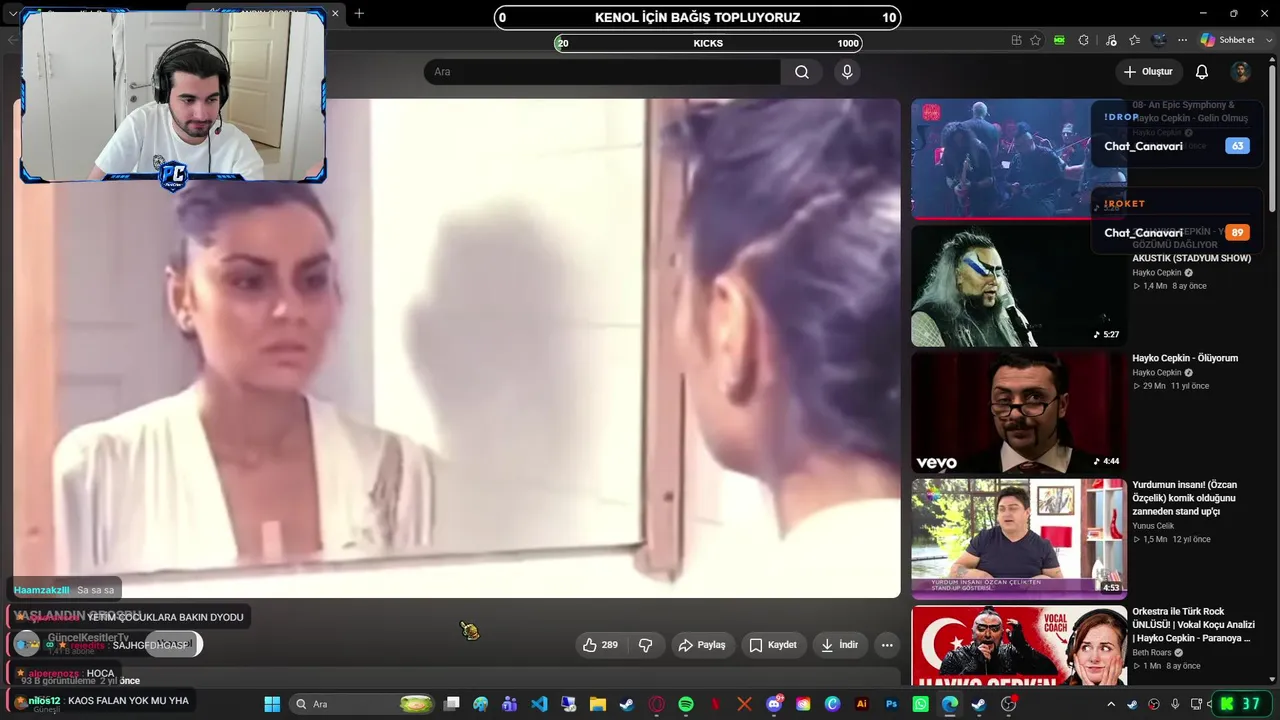Open the tab list dropdown in browser
The height and width of the screenshot is (720, 1280).
point(13,13)
